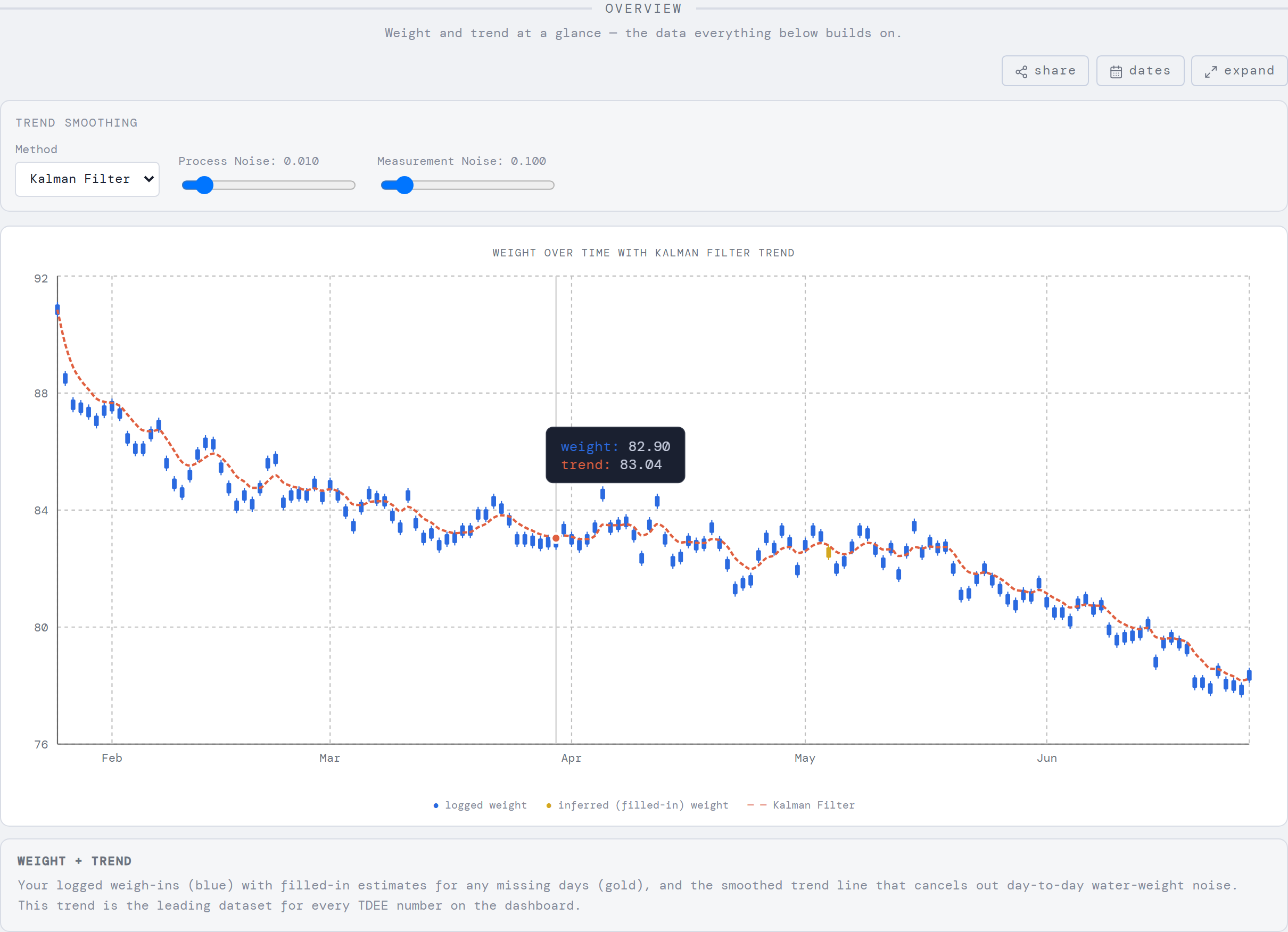
Task: Click the 'Measurement Noise: 0.100' label
Action: (461, 161)
